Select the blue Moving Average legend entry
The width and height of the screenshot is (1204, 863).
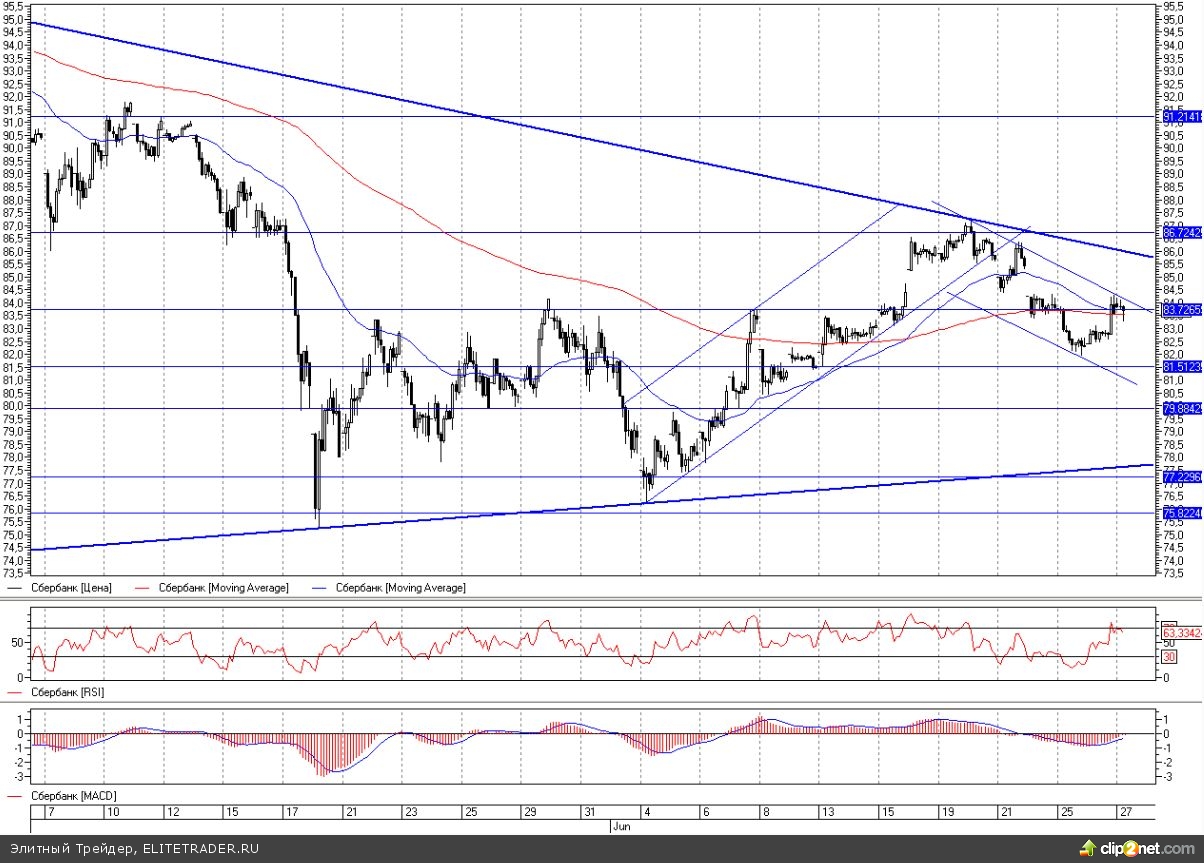coord(394,588)
